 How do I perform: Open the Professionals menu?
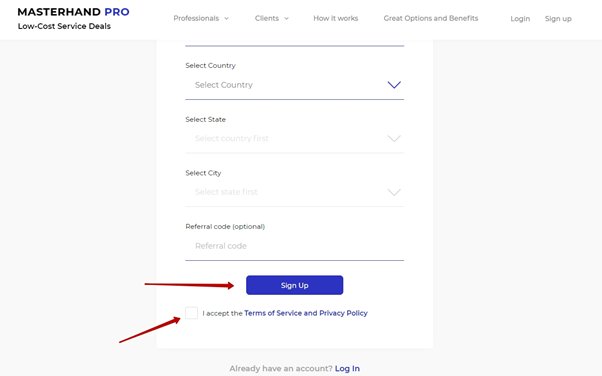[x=201, y=18]
